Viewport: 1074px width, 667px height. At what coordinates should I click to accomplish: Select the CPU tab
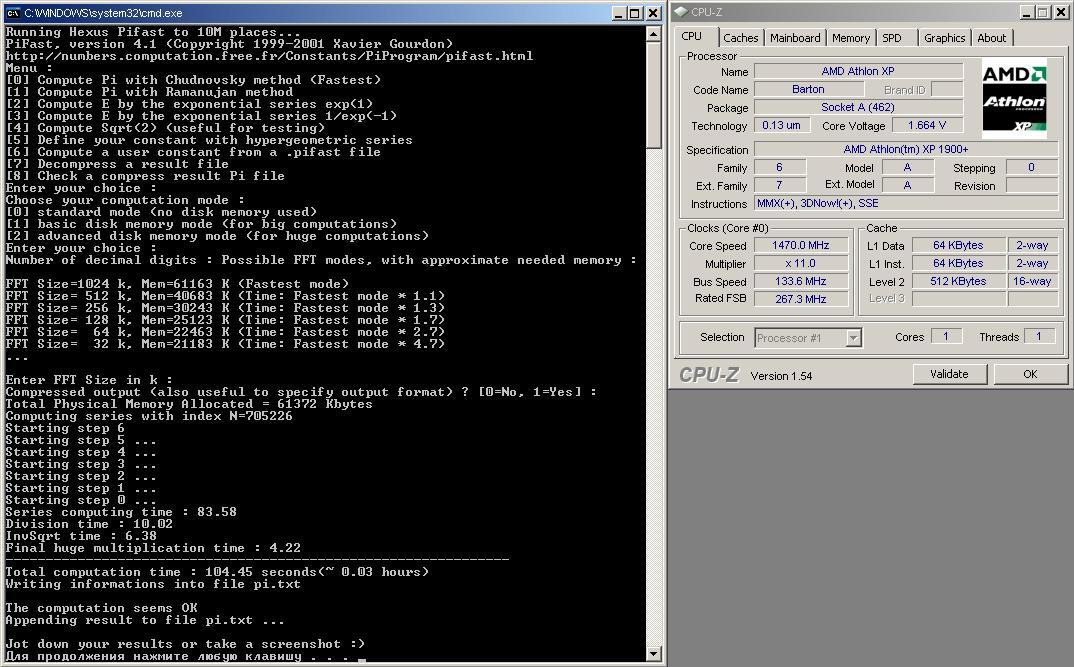[692, 36]
